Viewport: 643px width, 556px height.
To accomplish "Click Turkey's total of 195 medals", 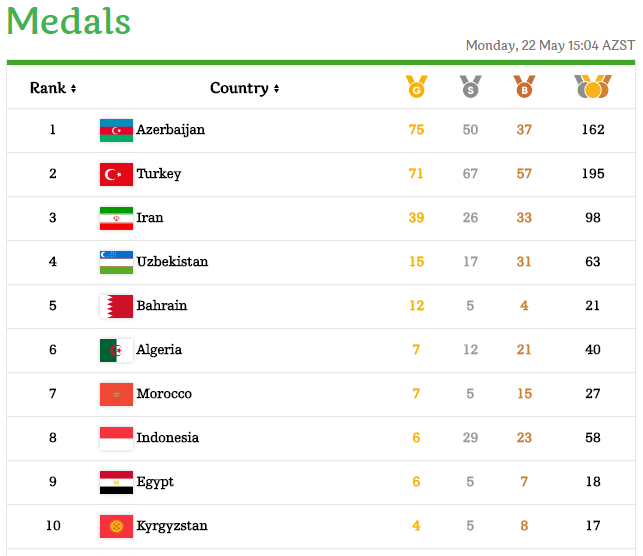I will (593, 174).
